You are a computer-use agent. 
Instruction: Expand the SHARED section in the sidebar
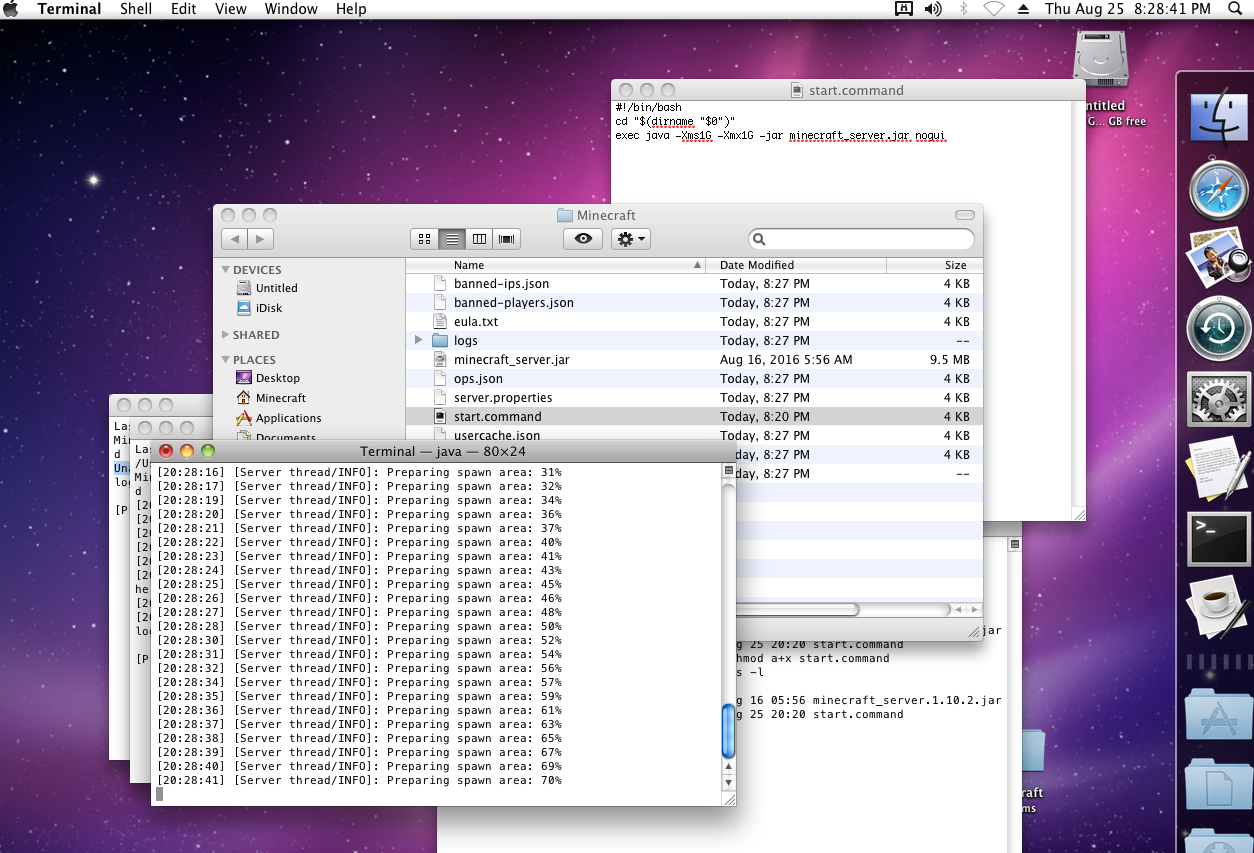point(226,335)
